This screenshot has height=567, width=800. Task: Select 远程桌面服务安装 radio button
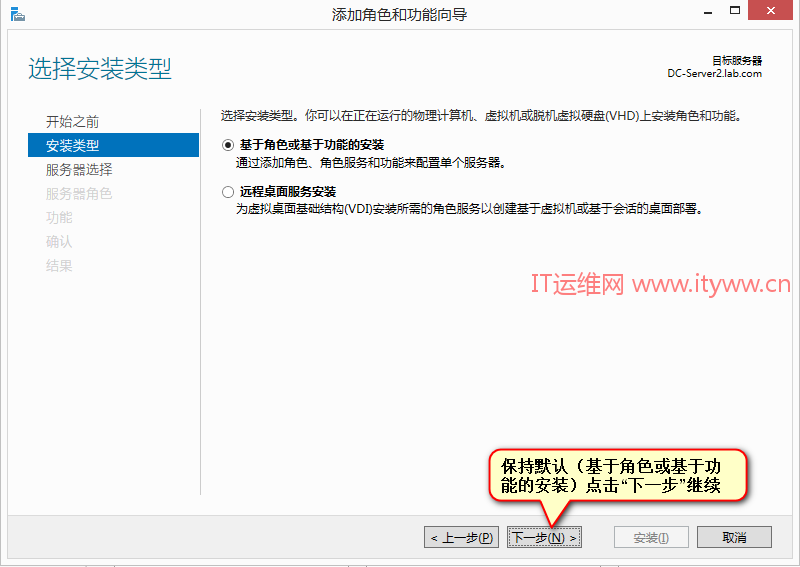click(228, 192)
